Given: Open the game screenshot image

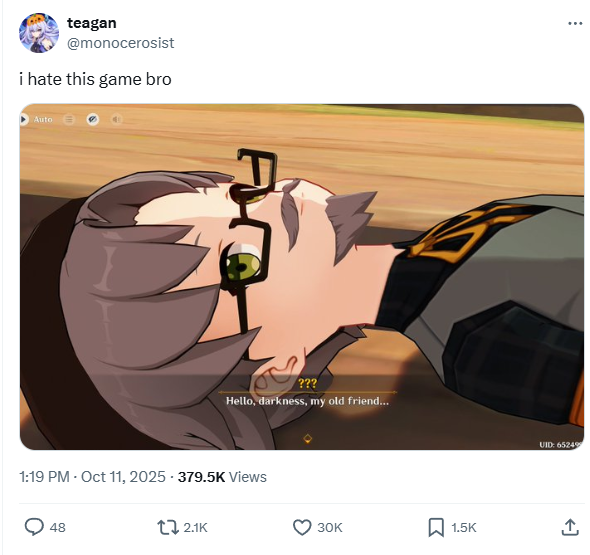Looking at the screenshot, I should (x=302, y=277).
